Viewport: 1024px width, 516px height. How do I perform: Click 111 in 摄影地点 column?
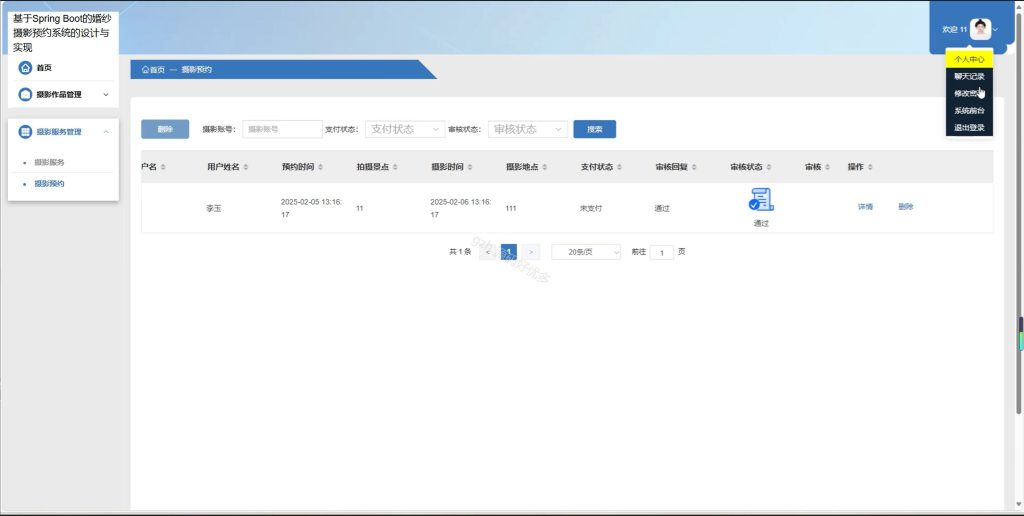(511, 208)
